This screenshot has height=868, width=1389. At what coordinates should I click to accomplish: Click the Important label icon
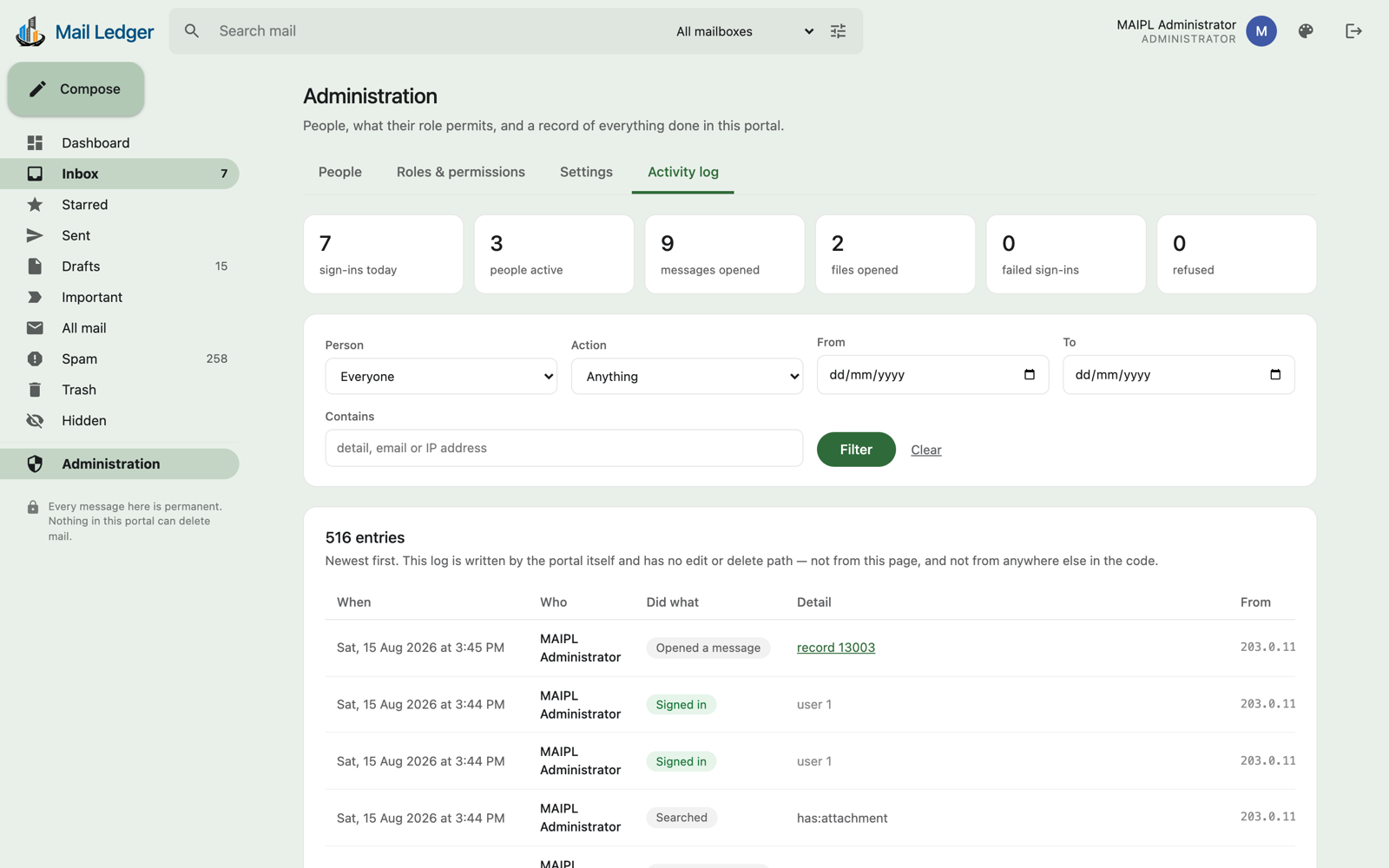(35, 297)
